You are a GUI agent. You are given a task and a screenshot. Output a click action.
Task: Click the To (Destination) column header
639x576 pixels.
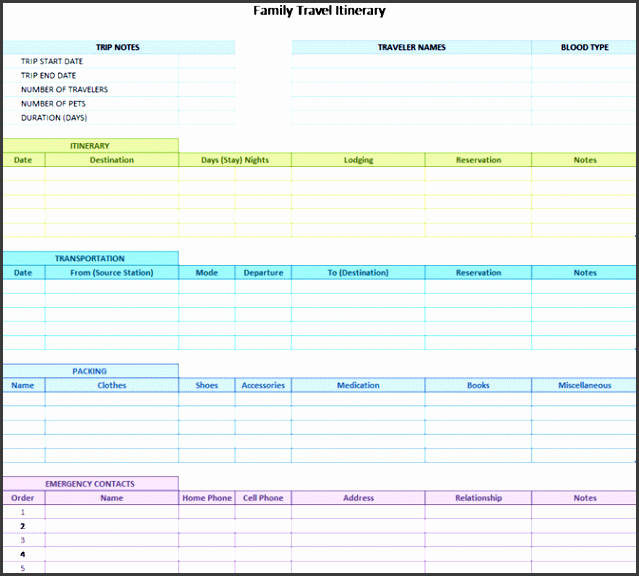coord(358,273)
